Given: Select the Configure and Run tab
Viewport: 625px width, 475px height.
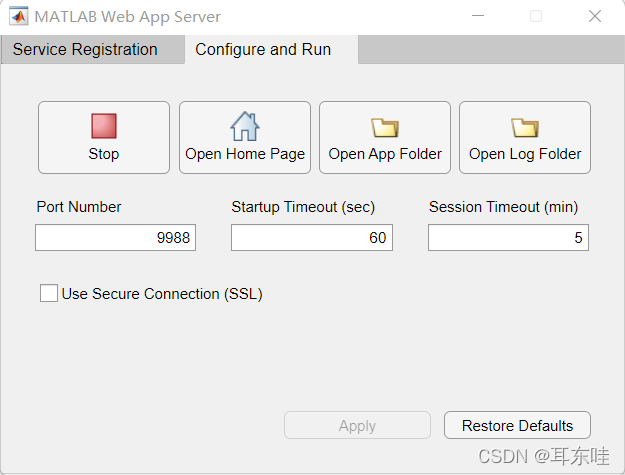Looking at the screenshot, I should [271, 49].
